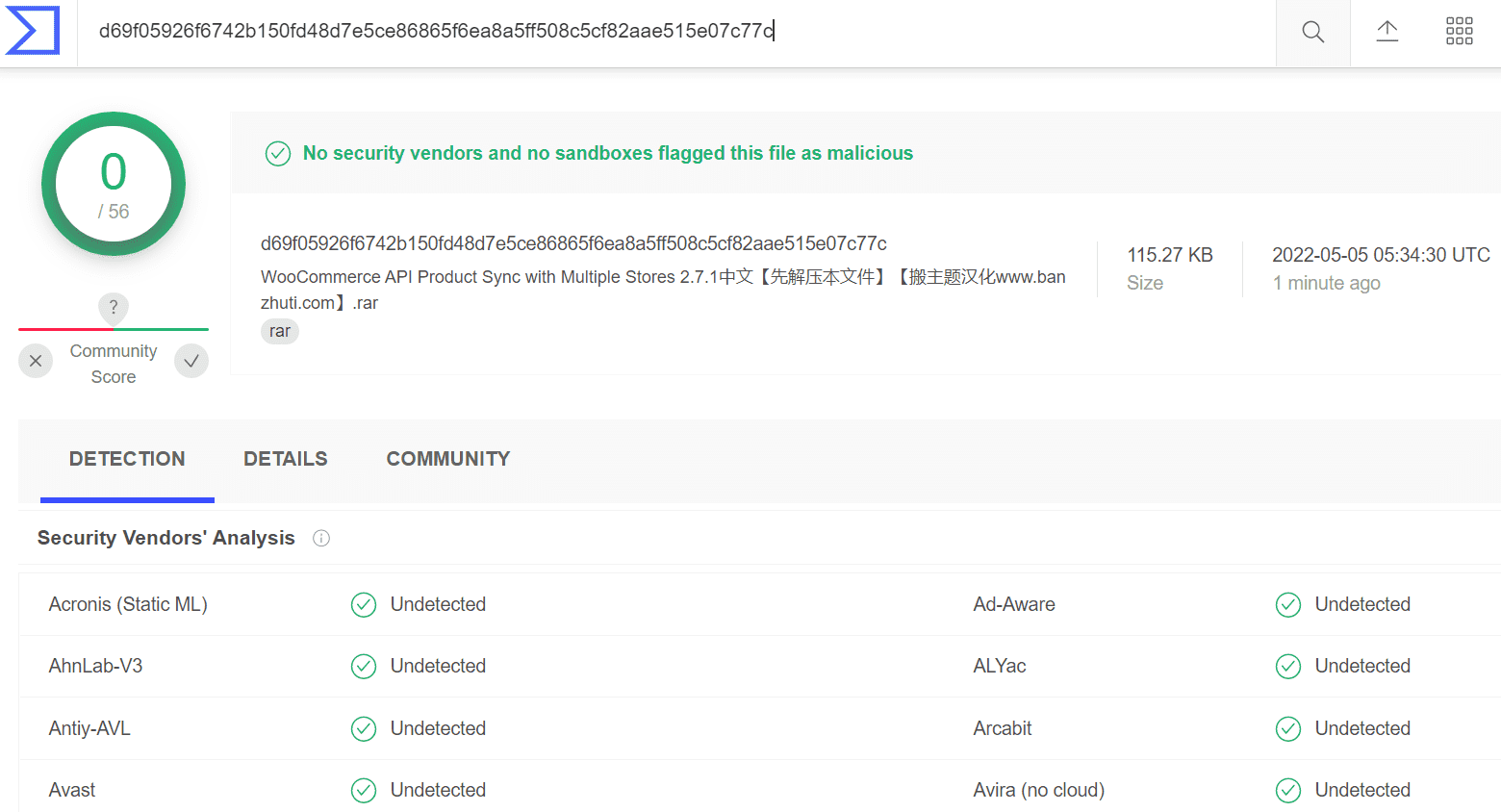Open the VirusTotal home logo

[33, 31]
